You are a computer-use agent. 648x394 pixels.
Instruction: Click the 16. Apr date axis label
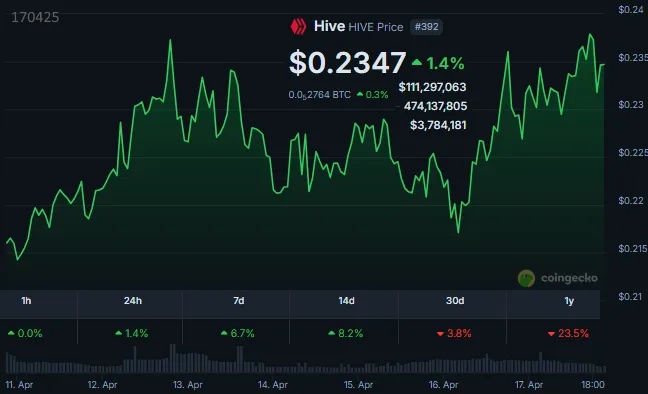(x=443, y=385)
